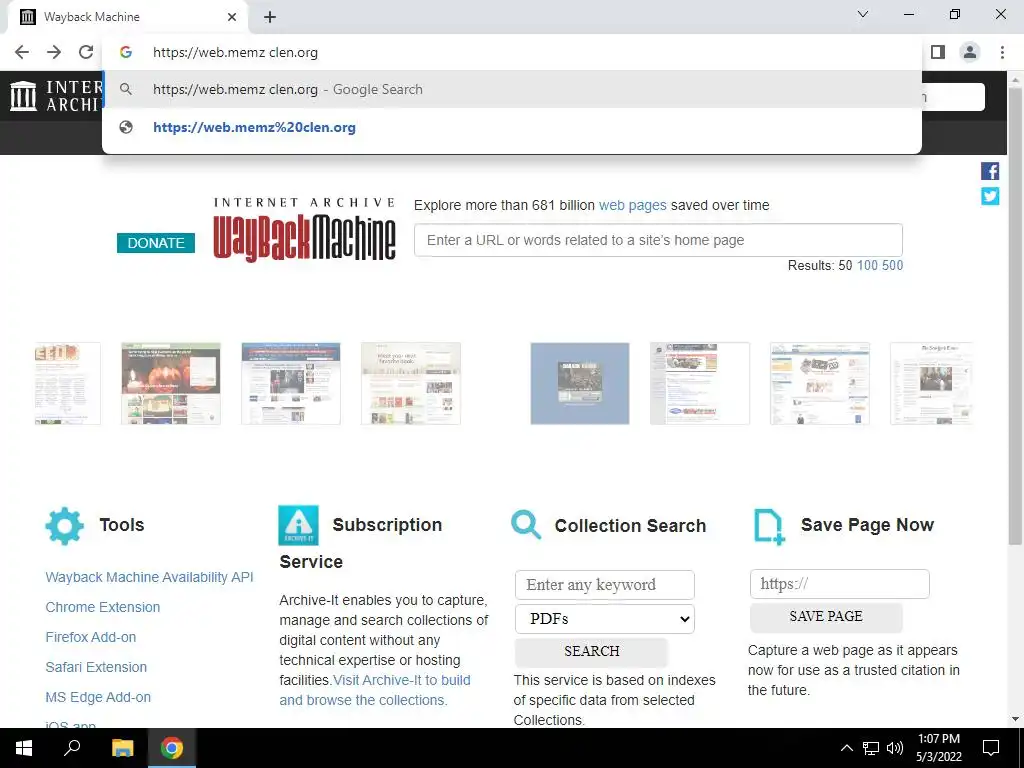Open the network status tray icon
This screenshot has width=1024, height=768.
[x=871, y=748]
